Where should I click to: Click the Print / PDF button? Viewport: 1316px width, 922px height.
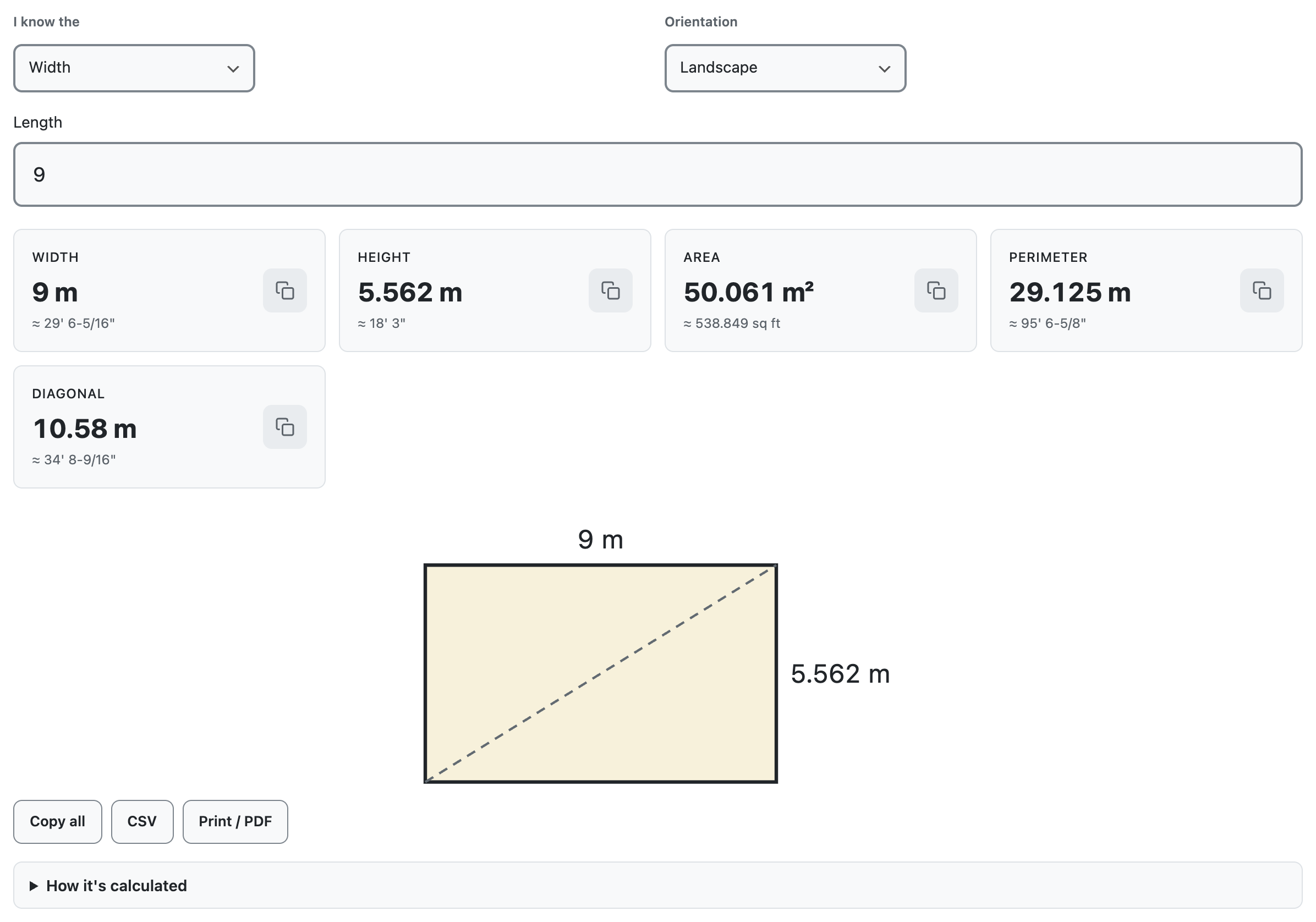point(235,822)
